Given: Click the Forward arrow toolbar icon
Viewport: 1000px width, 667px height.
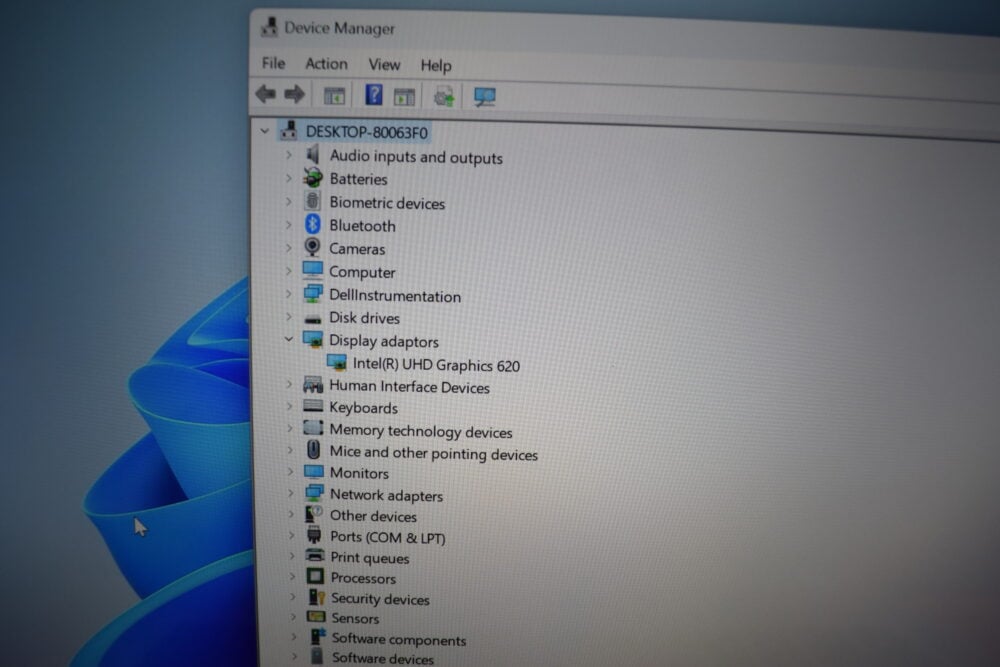Looking at the screenshot, I should pos(294,95).
